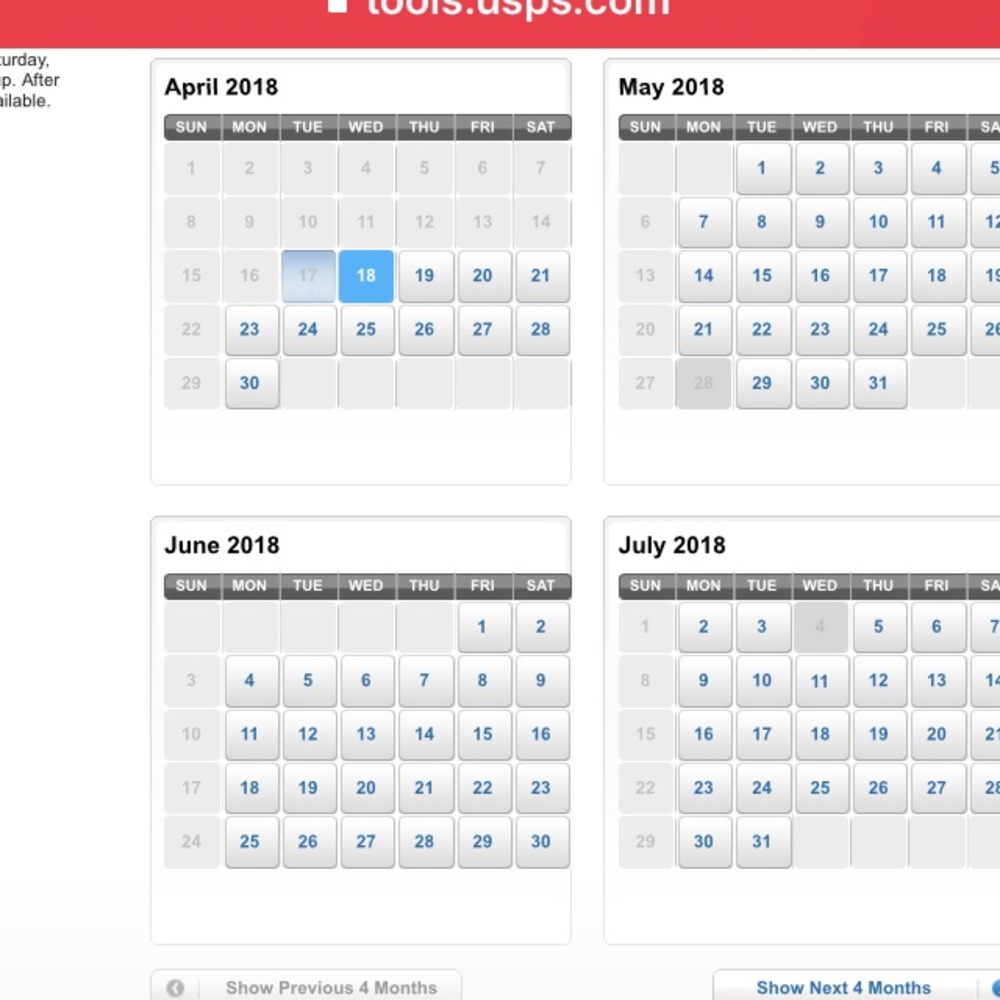Screen dimensions: 1000x1000
Task: Pick June 30 on the calendar
Action: click(541, 842)
